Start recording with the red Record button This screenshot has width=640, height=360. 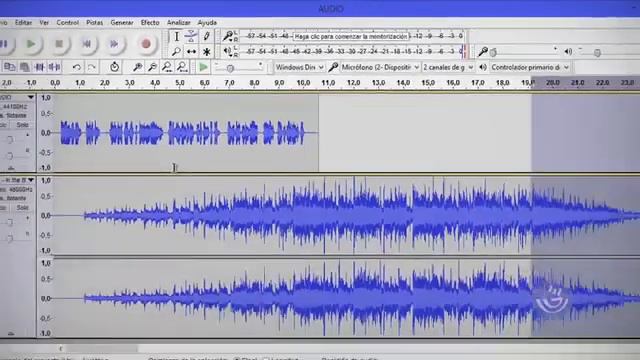coord(146,44)
